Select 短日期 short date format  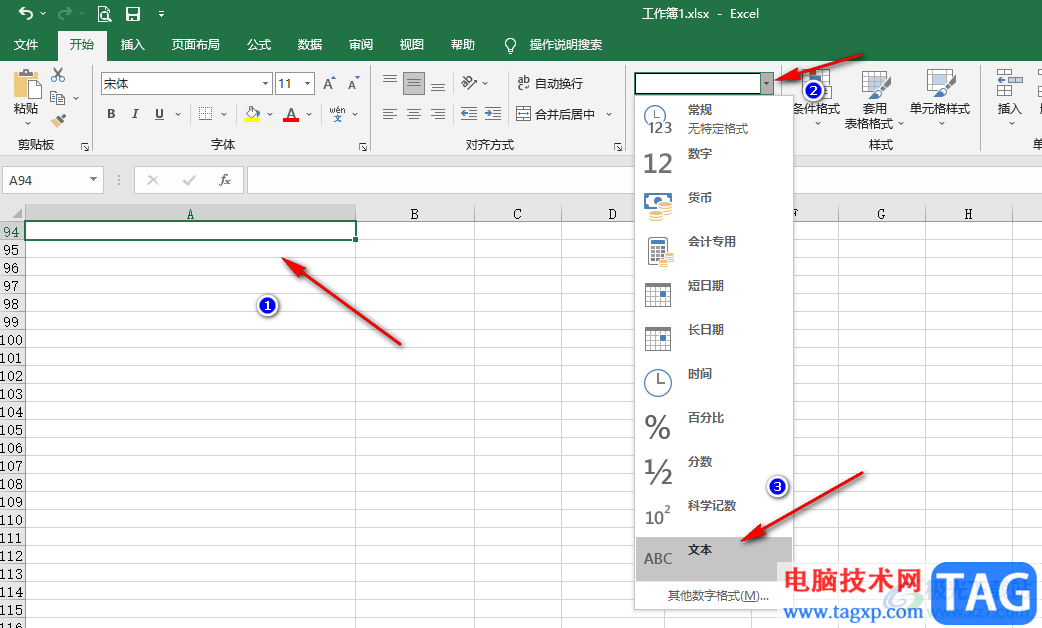coord(714,294)
